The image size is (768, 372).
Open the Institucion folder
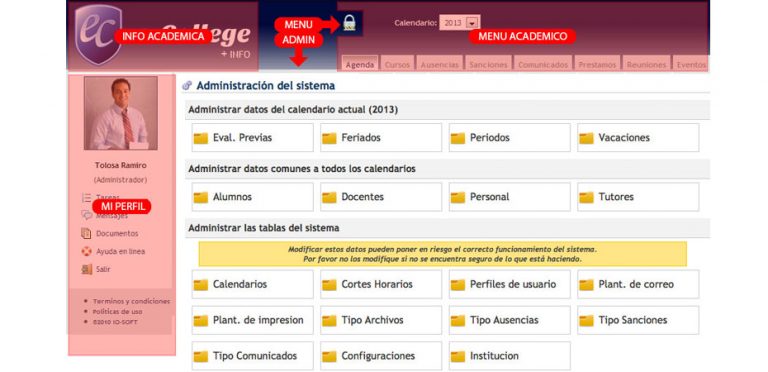(509, 356)
